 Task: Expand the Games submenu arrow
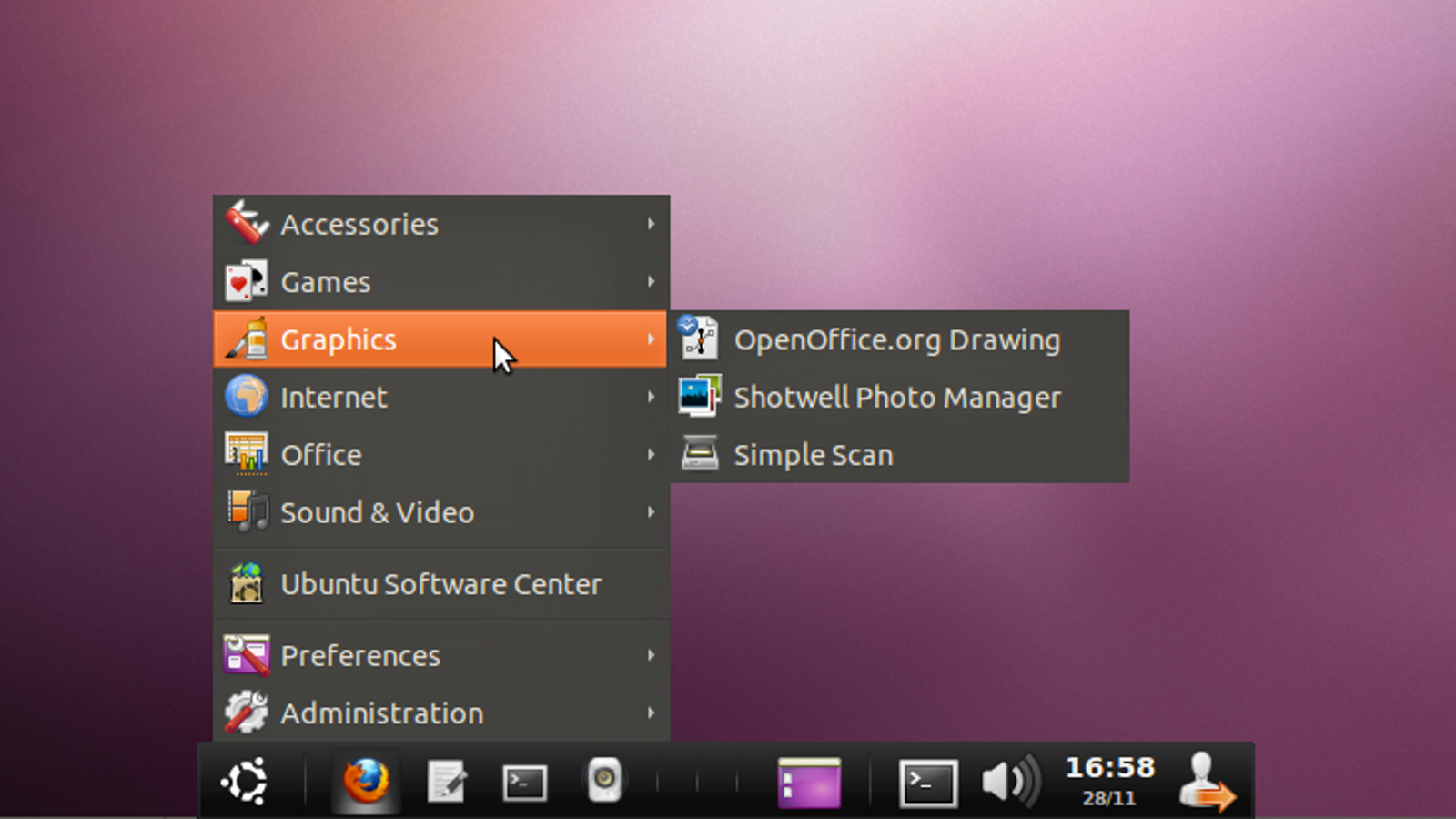pyautogui.click(x=652, y=281)
